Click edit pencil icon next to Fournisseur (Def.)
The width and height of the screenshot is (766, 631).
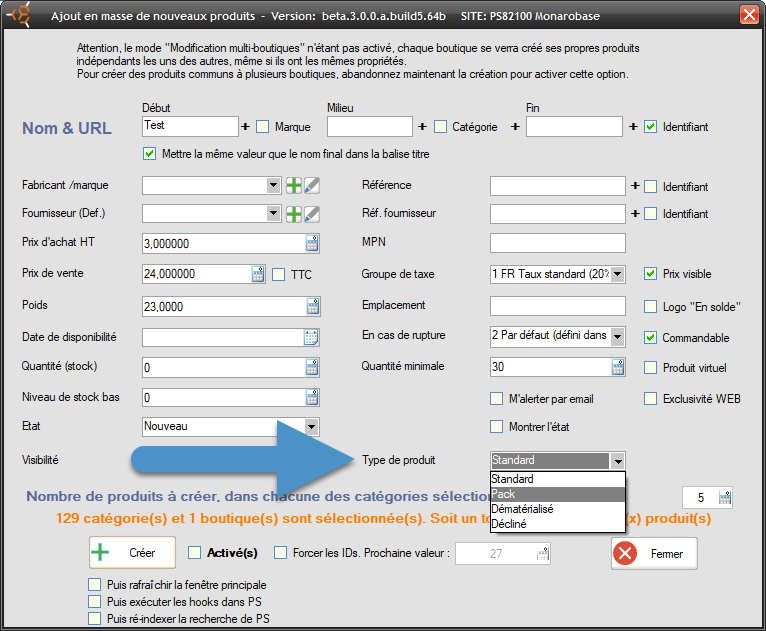tap(312, 213)
